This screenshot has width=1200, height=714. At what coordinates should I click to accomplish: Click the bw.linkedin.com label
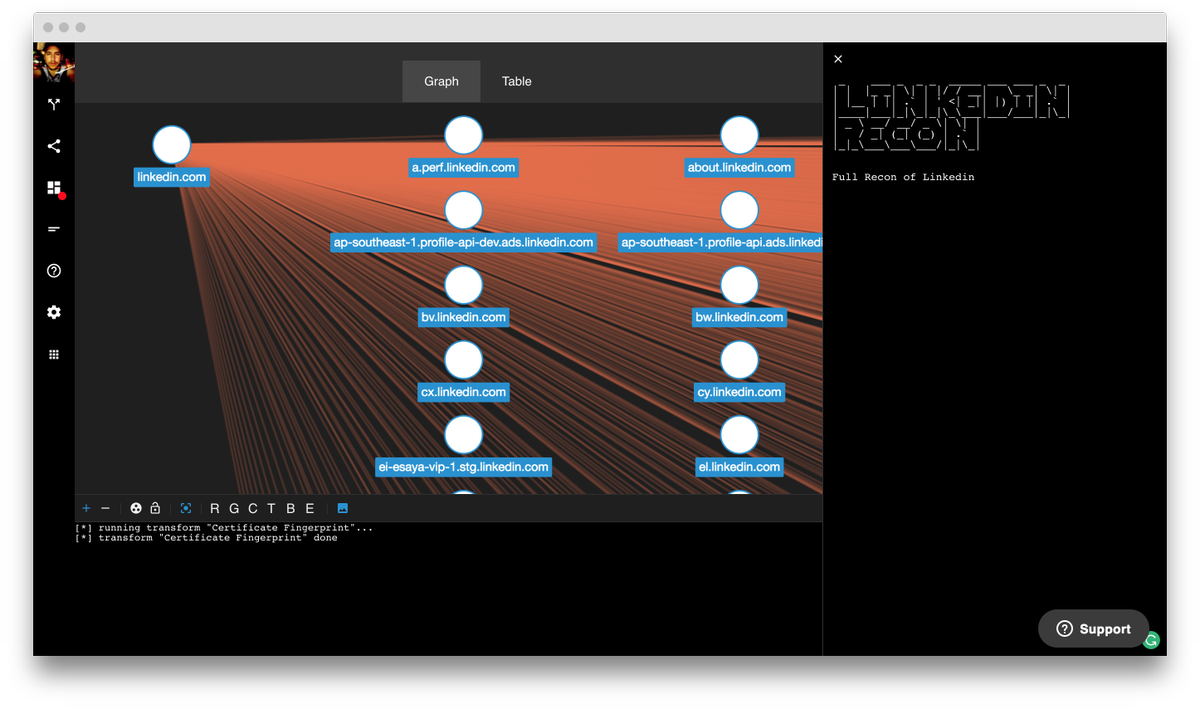pos(740,317)
